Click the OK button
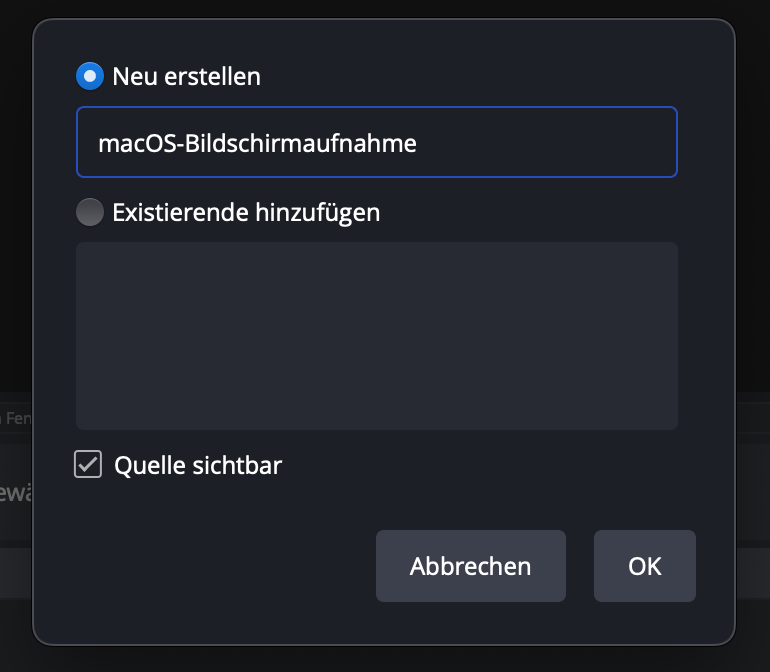 (644, 566)
